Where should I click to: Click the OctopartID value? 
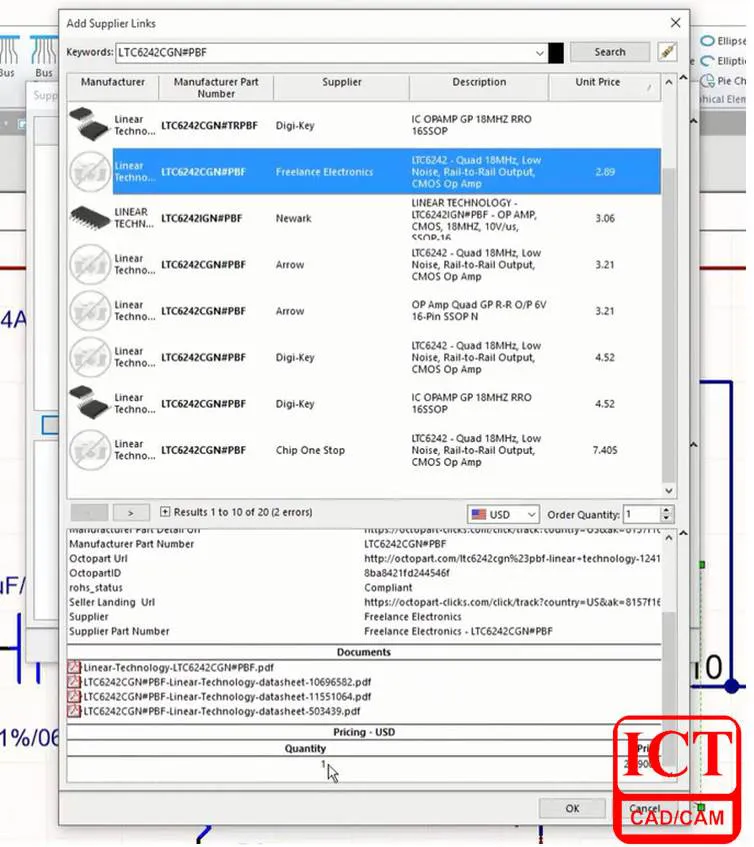click(x=407, y=573)
